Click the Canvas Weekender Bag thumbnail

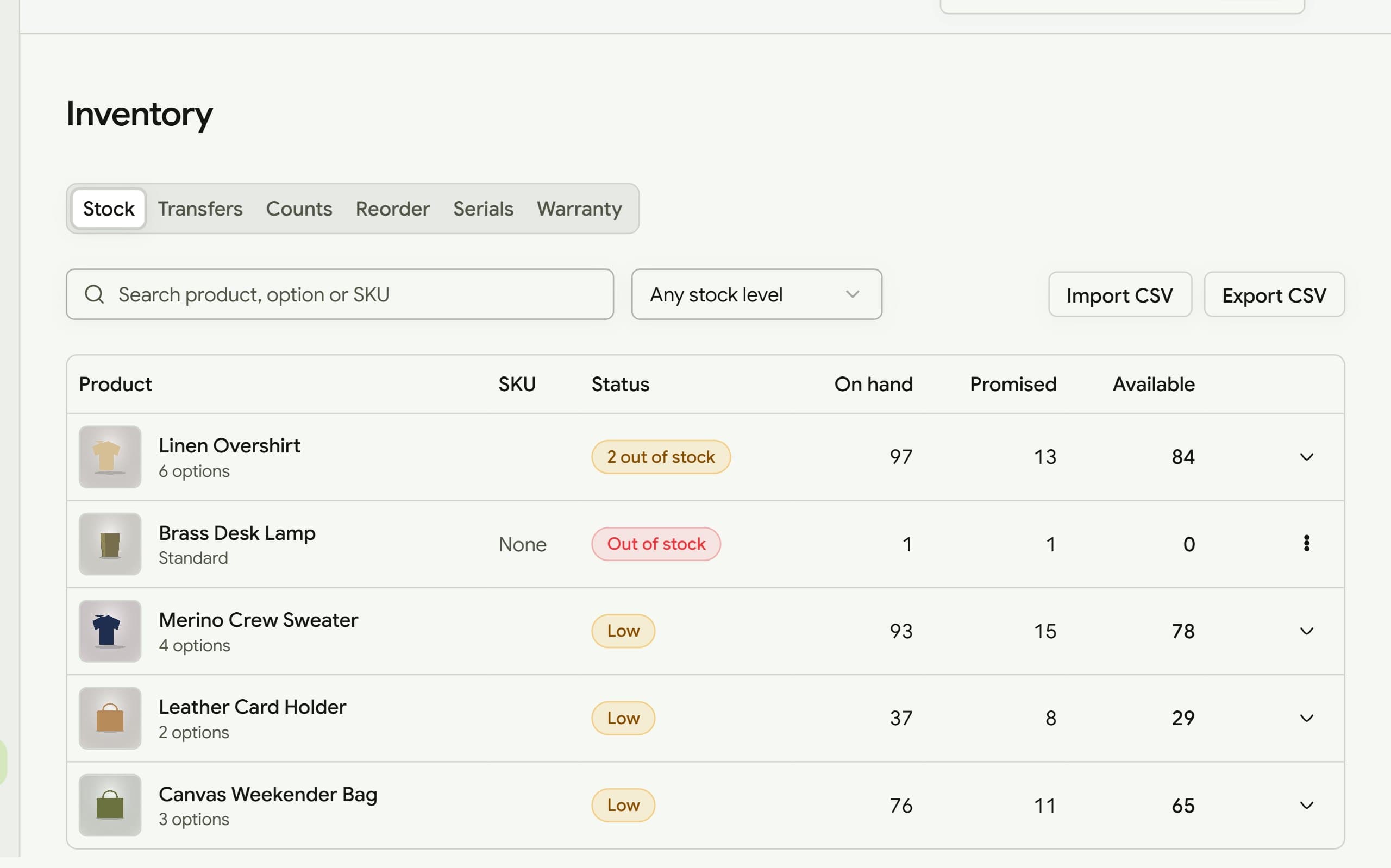(x=110, y=806)
